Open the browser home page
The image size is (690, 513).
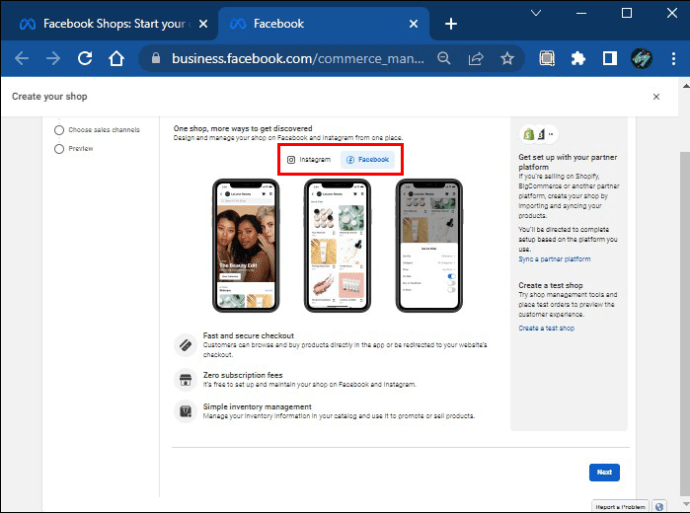117,58
